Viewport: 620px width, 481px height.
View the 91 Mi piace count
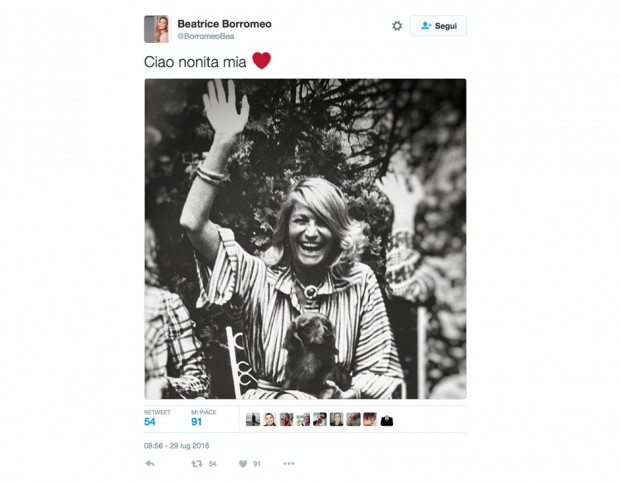pyautogui.click(x=197, y=422)
